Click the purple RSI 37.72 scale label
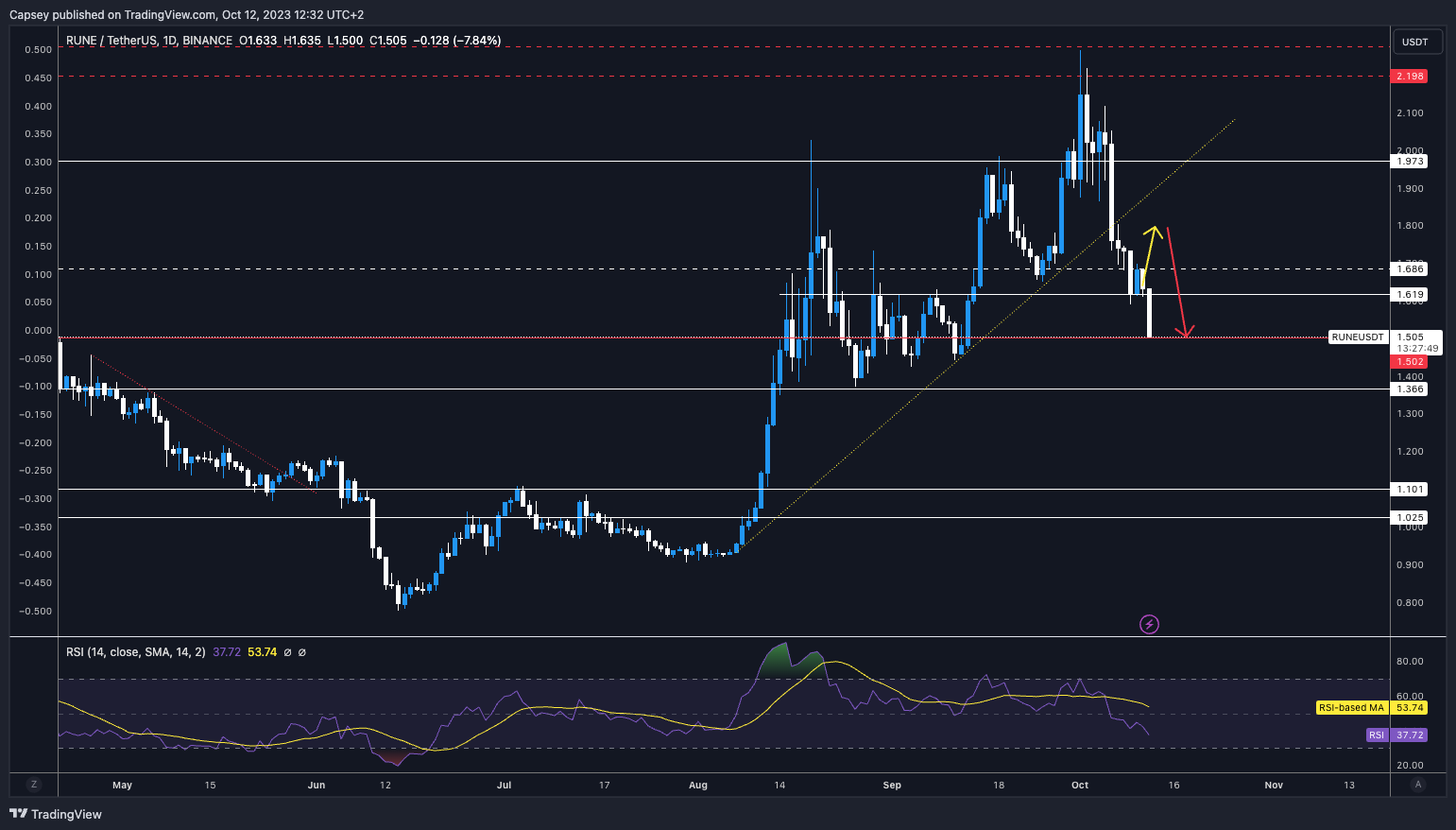This screenshot has width=1456, height=830. [1396, 735]
